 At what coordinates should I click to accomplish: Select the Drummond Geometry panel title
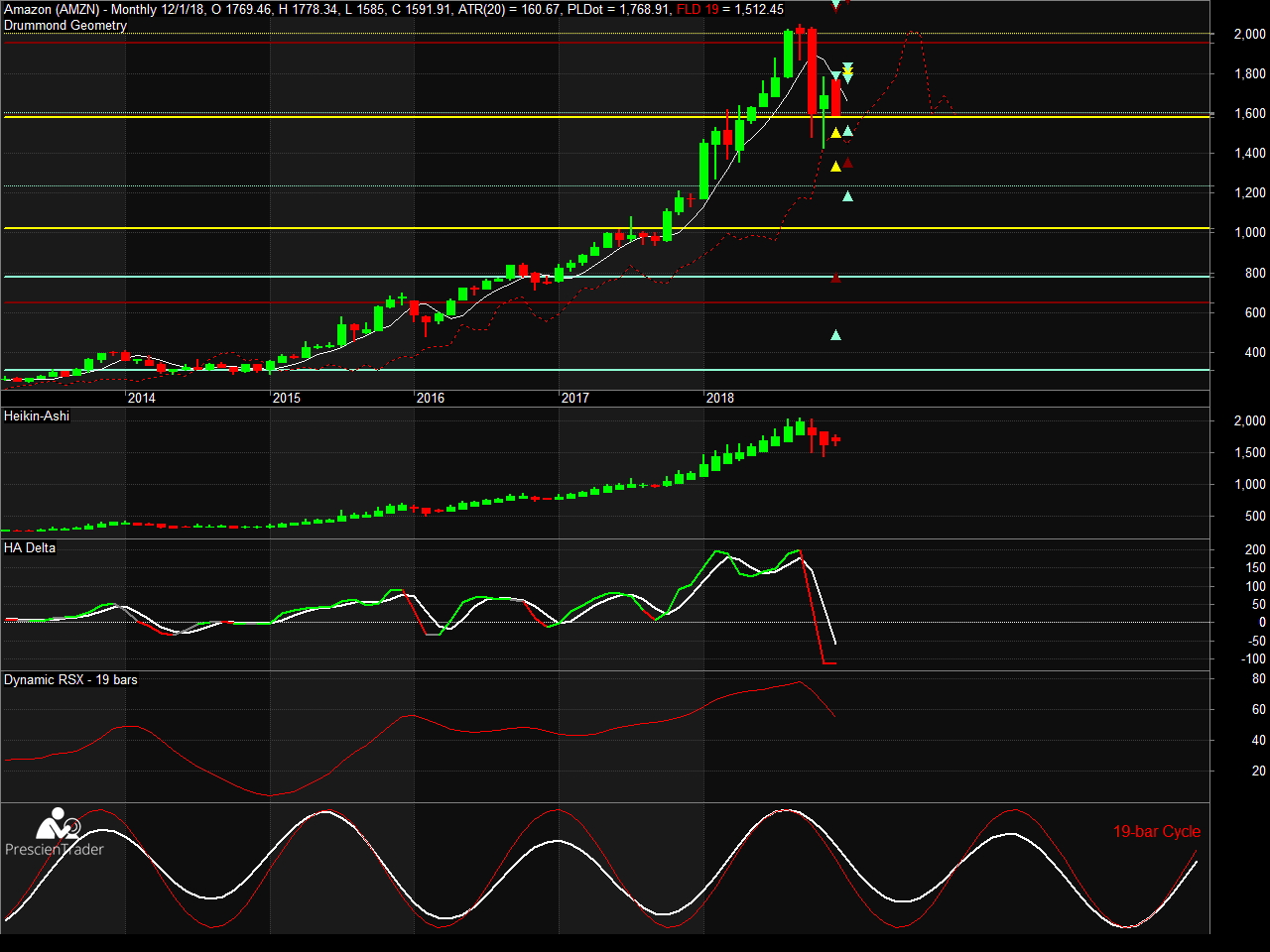tap(65, 26)
